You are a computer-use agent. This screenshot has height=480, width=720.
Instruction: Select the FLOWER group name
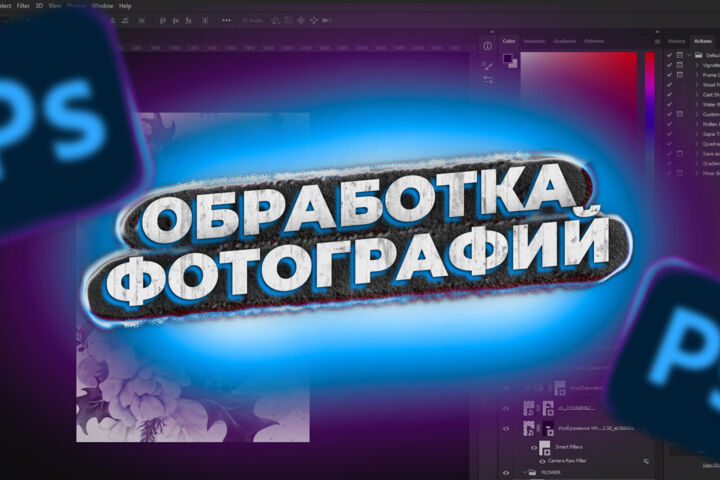coord(551,472)
